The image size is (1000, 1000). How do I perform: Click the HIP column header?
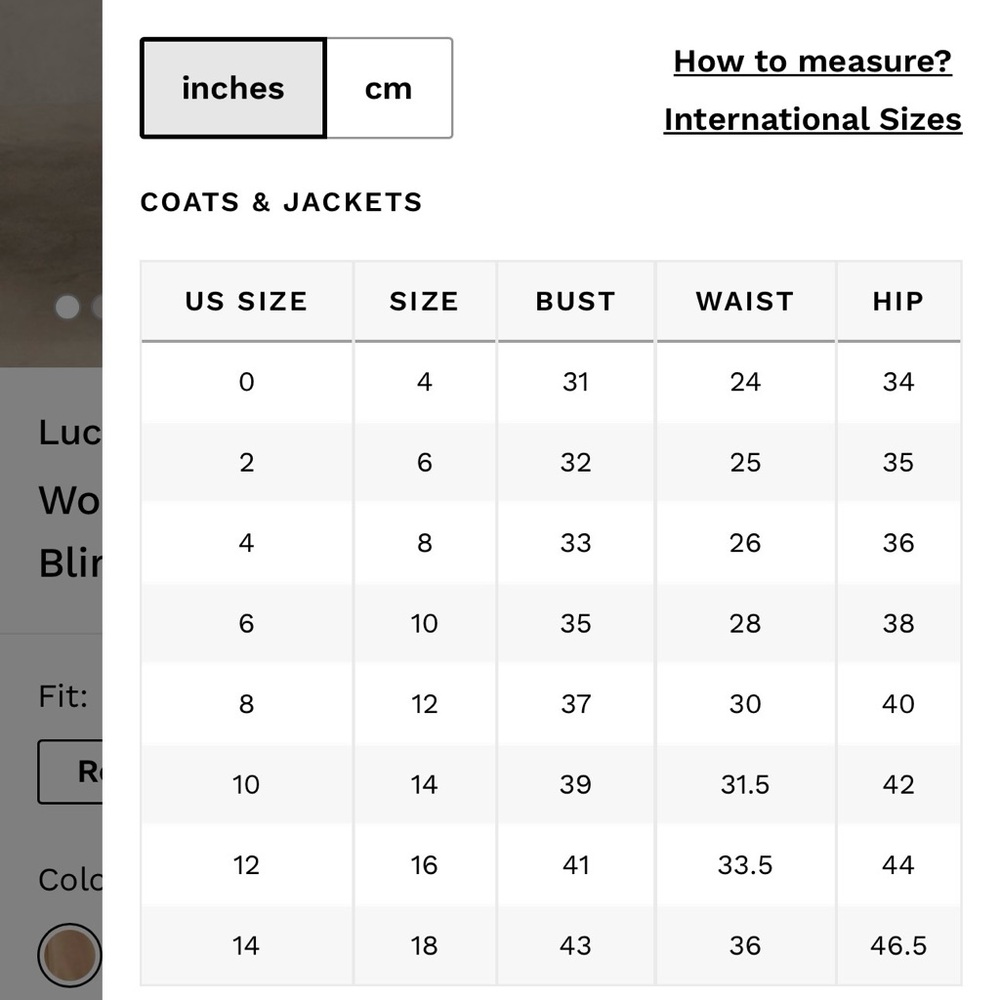(898, 301)
